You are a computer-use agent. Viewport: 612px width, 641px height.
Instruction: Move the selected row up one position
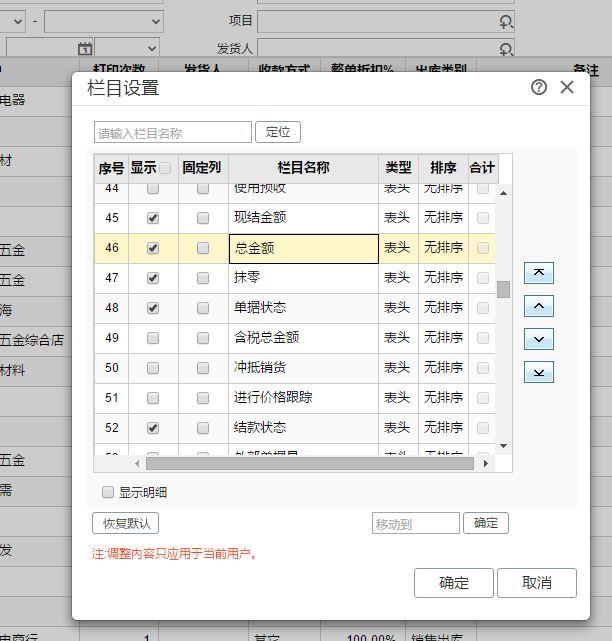click(x=538, y=306)
